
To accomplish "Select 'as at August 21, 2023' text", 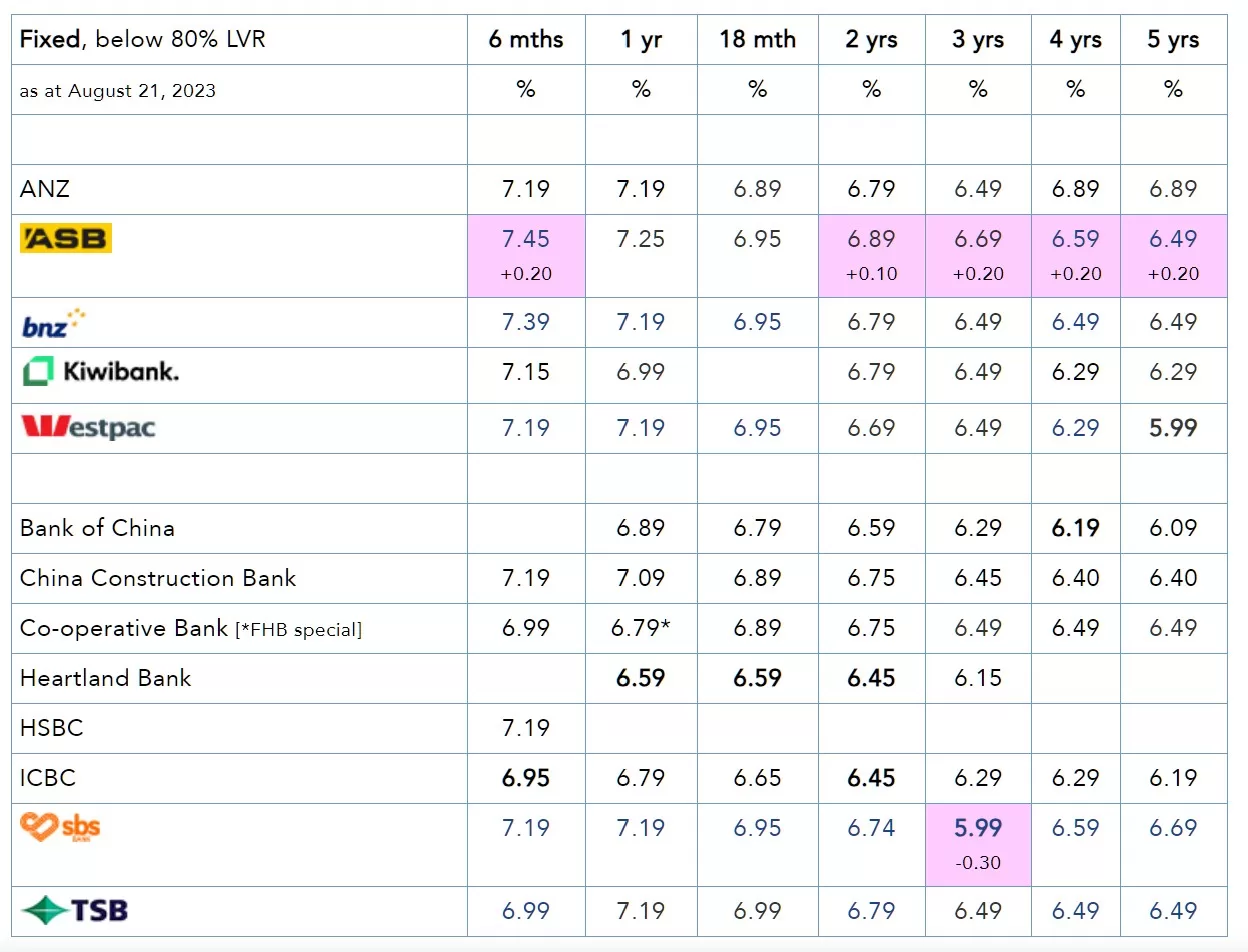I will point(118,91).
